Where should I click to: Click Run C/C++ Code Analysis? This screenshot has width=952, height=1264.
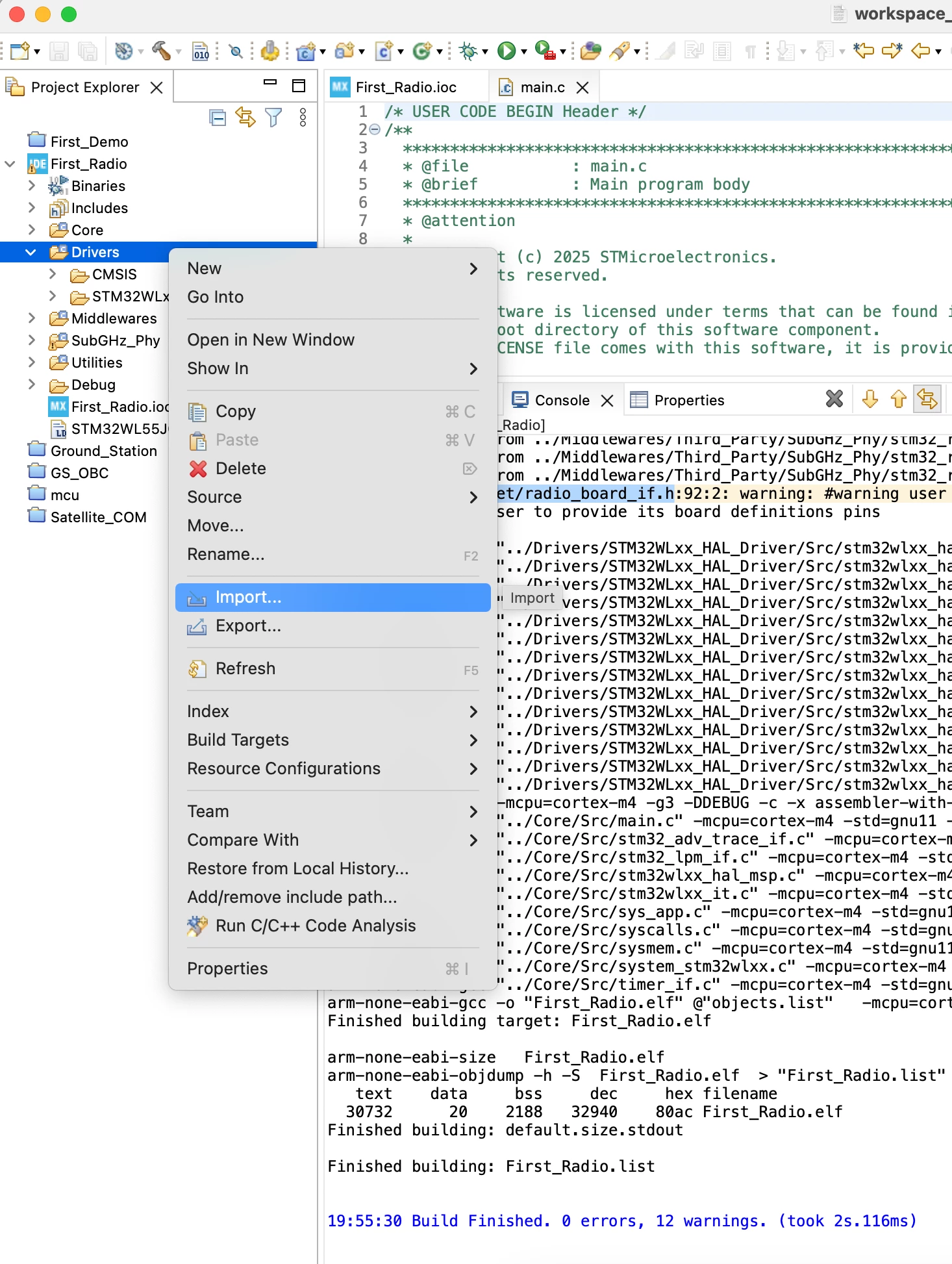332,926
